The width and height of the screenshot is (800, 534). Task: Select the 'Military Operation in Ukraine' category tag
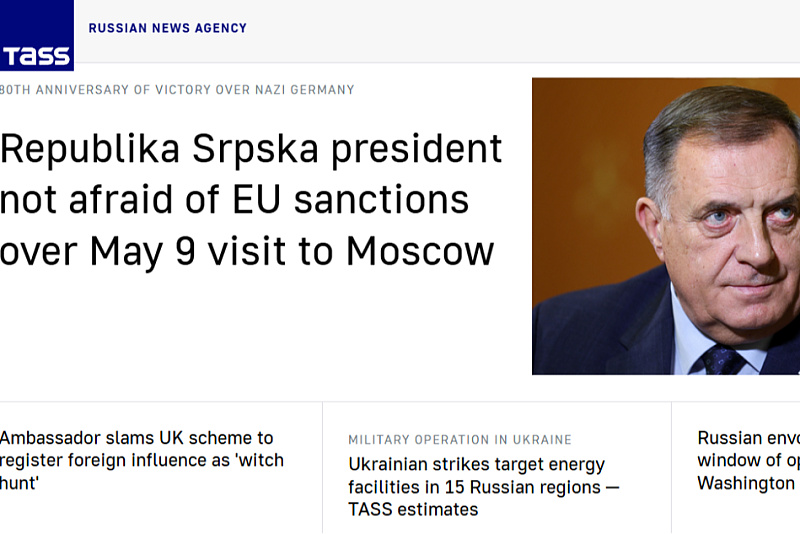(x=460, y=440)
